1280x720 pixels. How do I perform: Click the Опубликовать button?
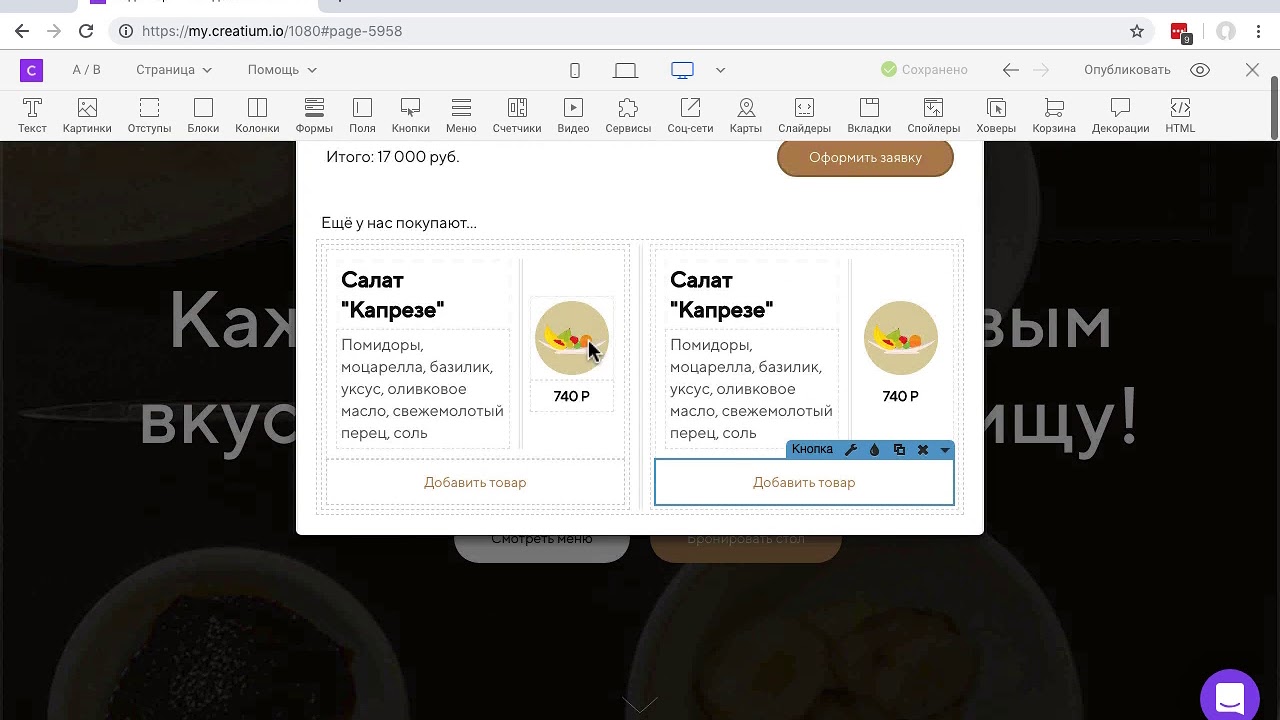(x=1127, y=70)
